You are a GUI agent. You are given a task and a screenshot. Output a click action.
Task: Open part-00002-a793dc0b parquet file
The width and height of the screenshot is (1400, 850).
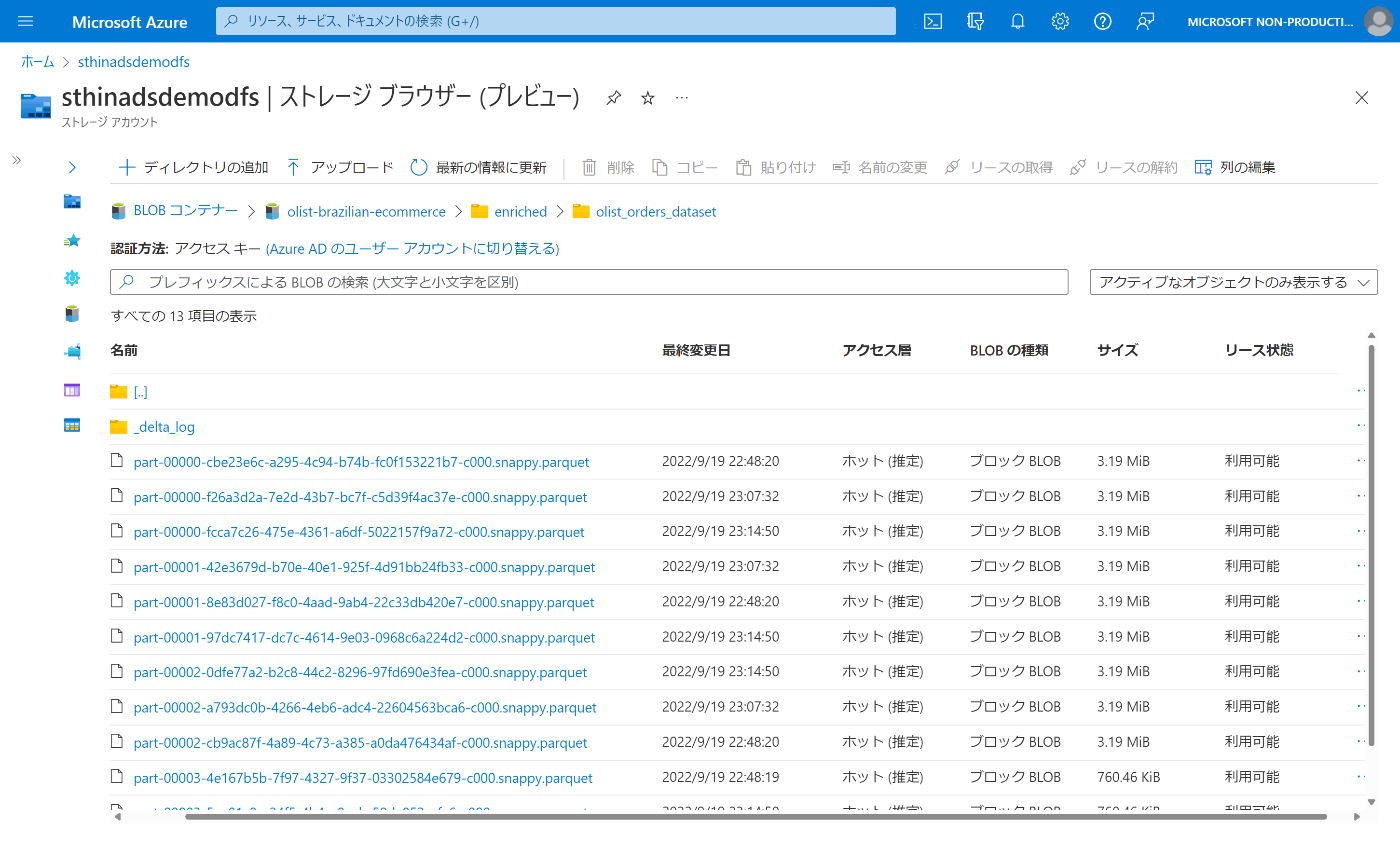click(365, 707)
